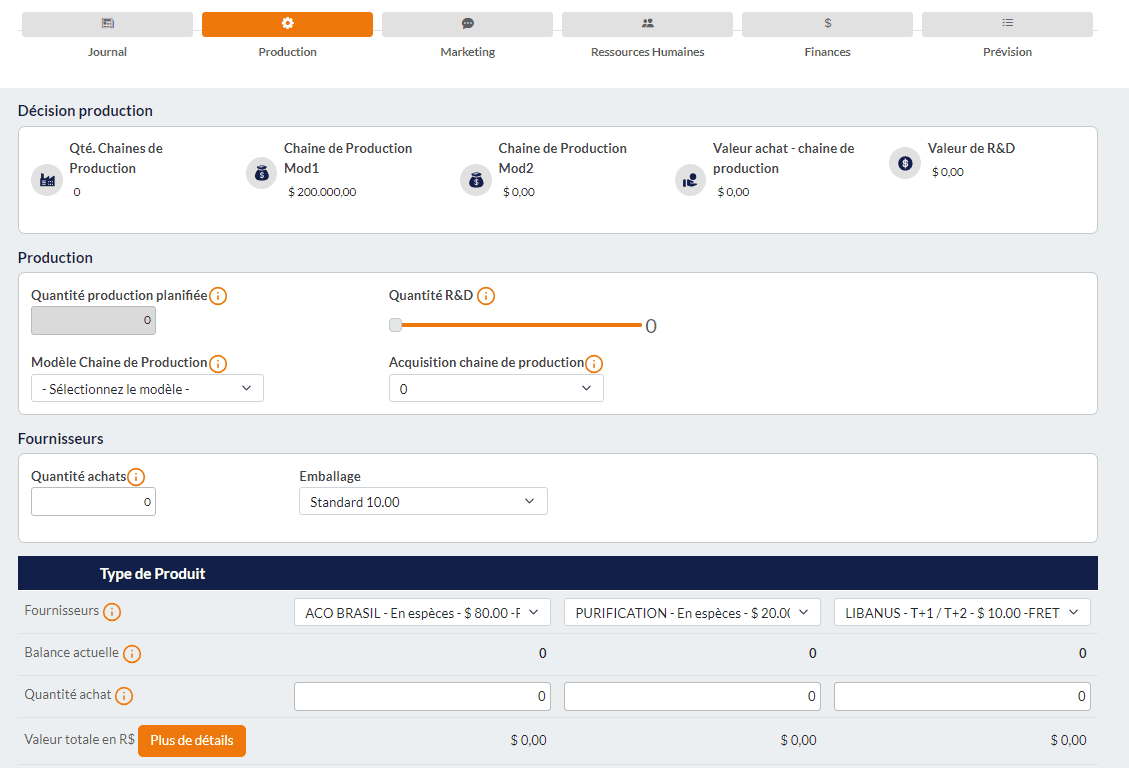Click the Finances dollar icon
1129x768 pixels.
[827, 23]
